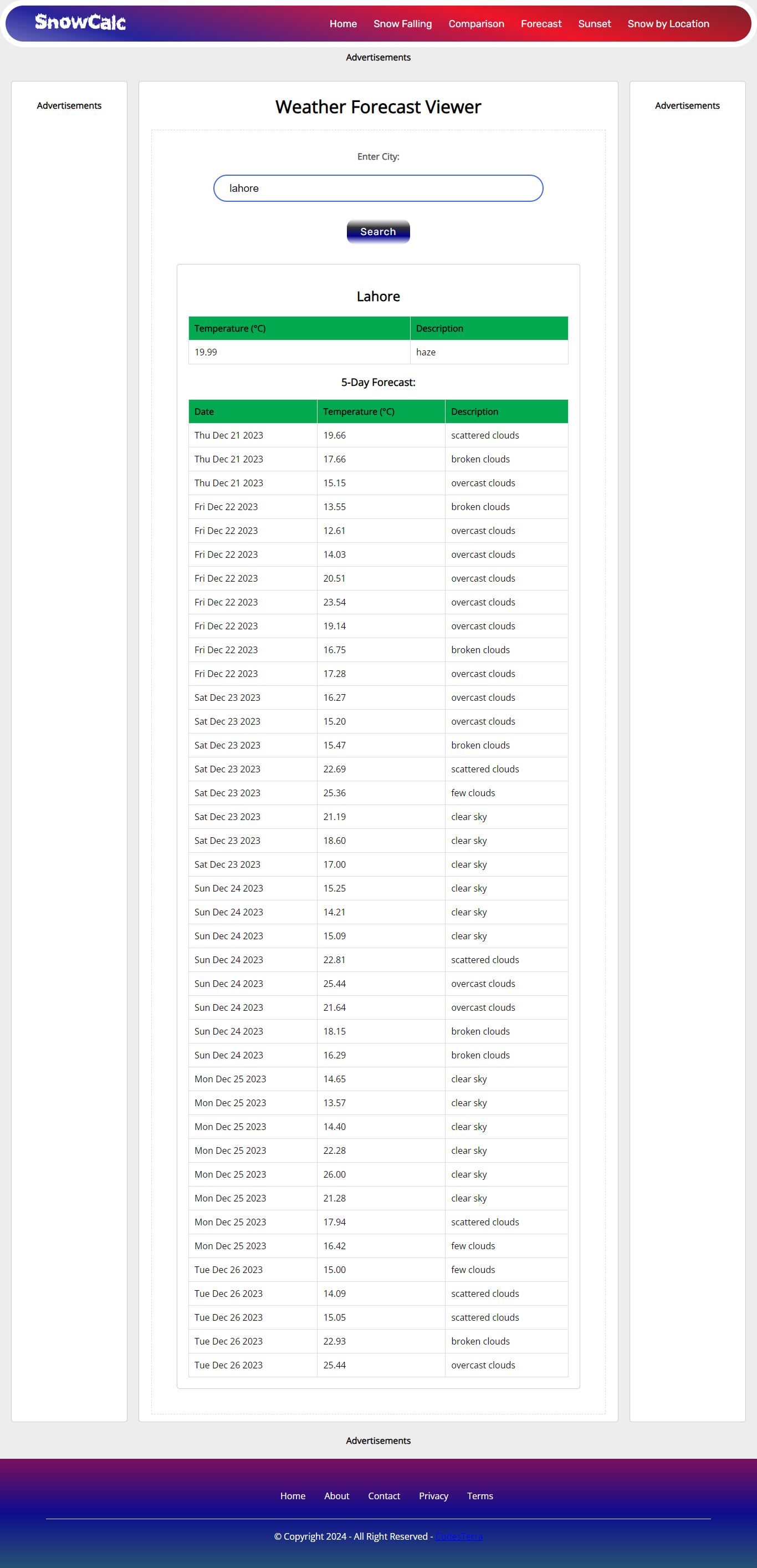Open the Terms footer link
The image size is (757, 1568).
480,1495
